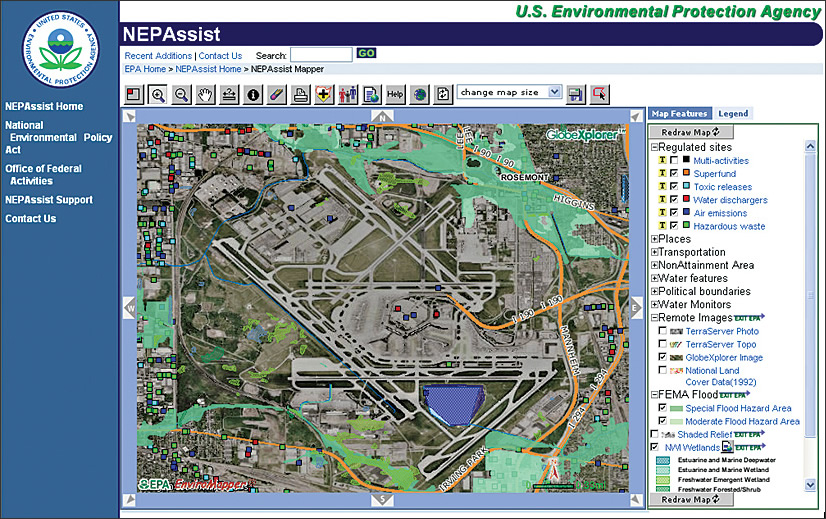Screen dimensions: 826x519
Task: Select the red rectangle selection tool
Action: click(599, 95)
